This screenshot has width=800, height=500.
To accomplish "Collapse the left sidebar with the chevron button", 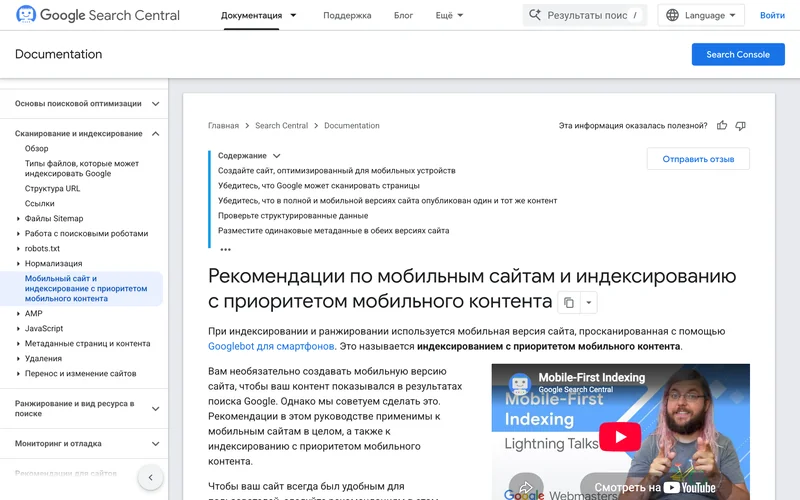I will [x=151, y=478].
